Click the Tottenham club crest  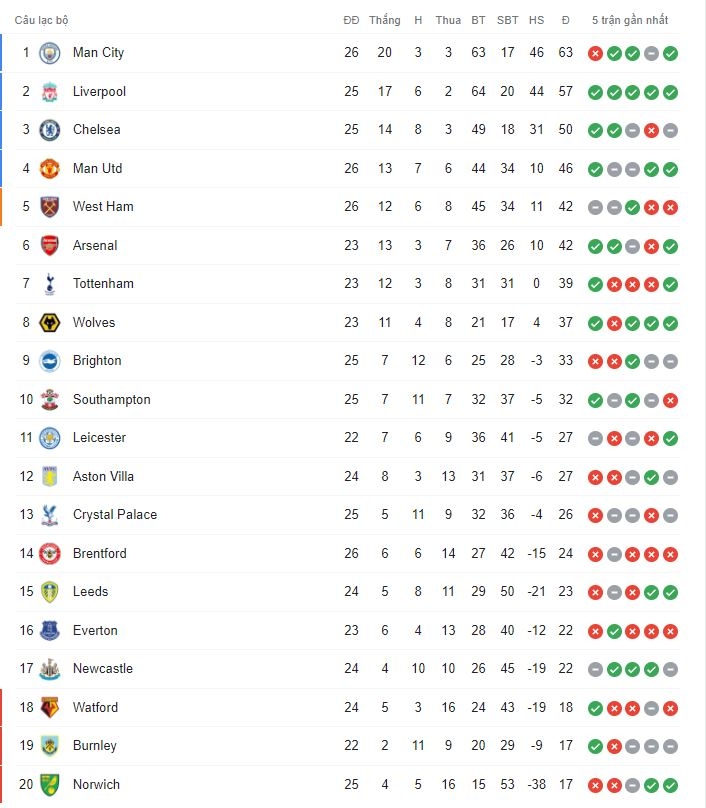point(50,284)
